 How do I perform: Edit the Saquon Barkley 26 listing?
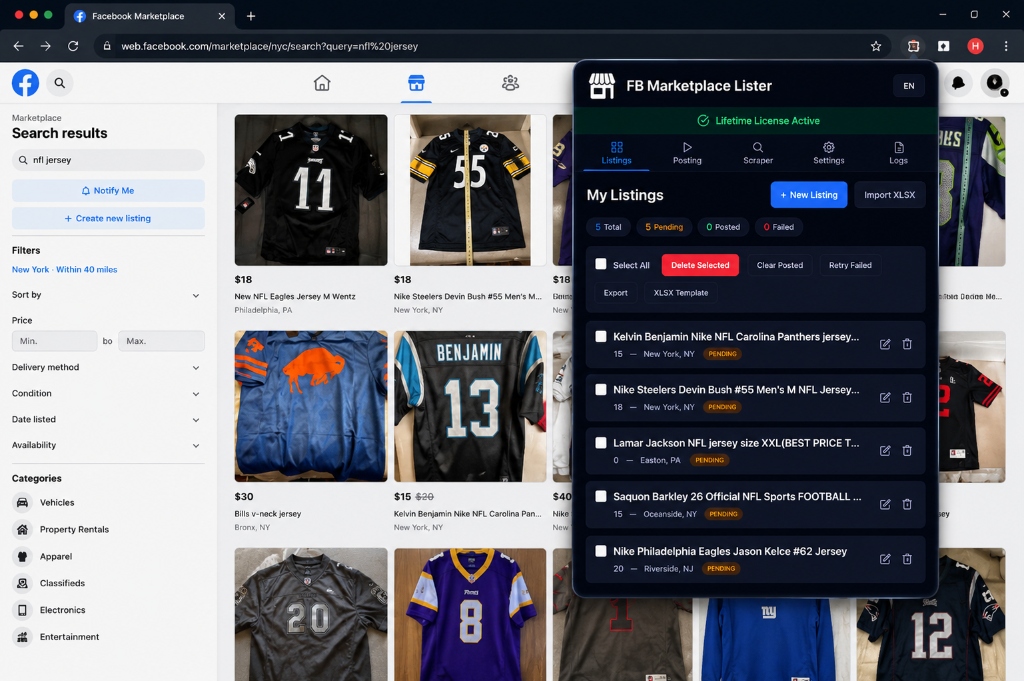pos(885,504)
